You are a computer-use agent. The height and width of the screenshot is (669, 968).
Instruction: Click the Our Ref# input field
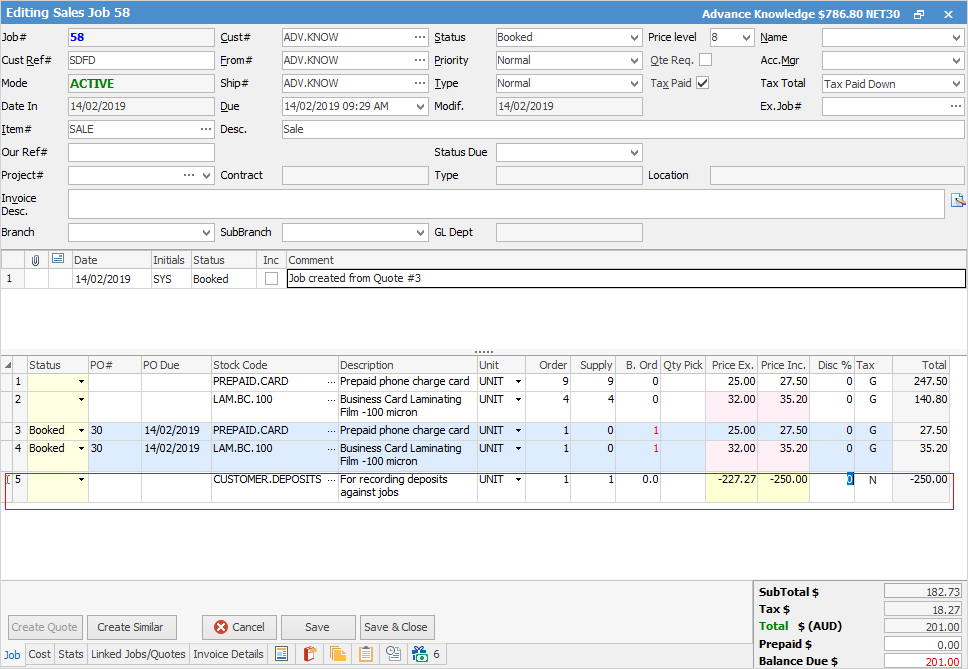[x=141, y=152]
